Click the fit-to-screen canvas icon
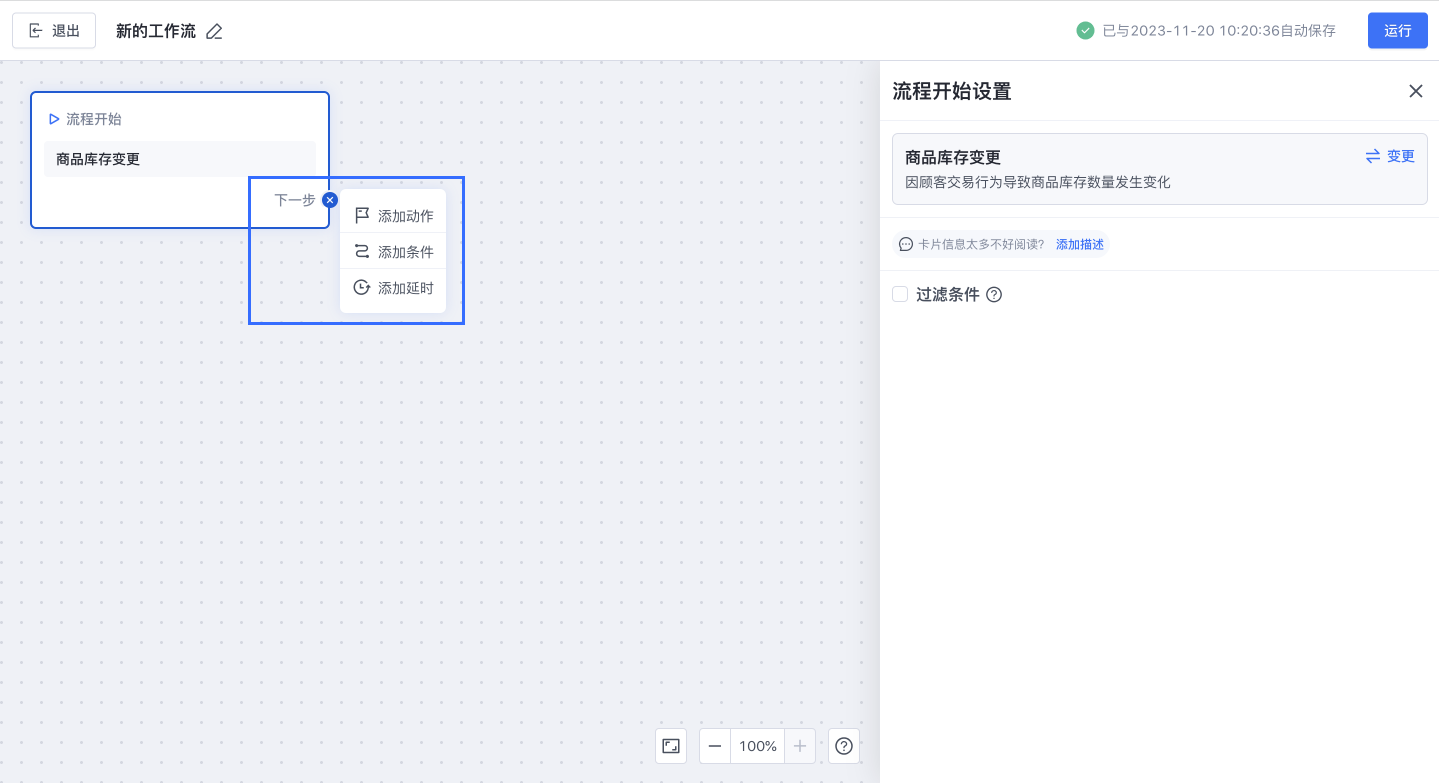The width and height of the screenshot is (1439, 783). (671, 746)
